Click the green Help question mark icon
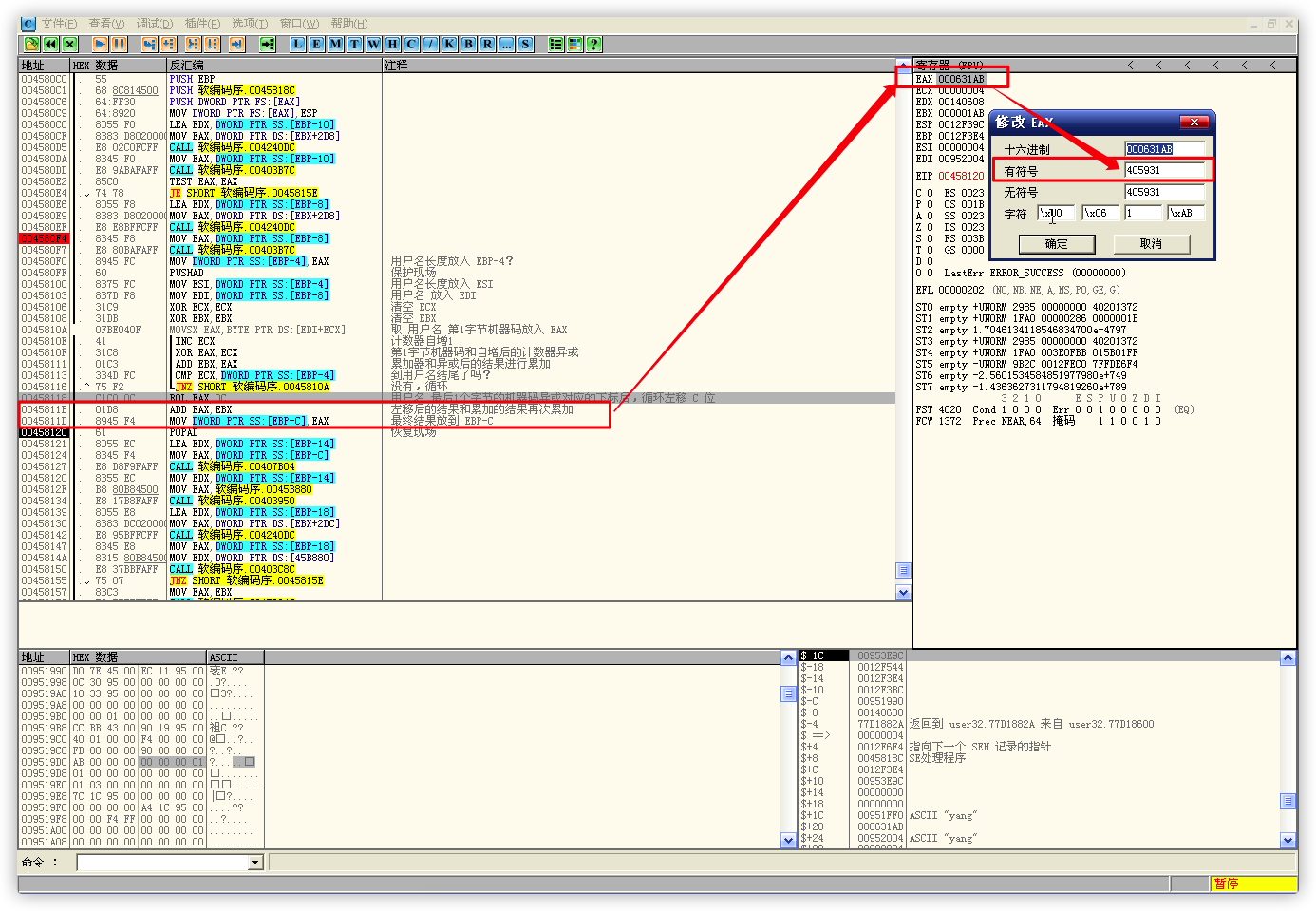This screenshot has width=1316, height=911. pos(593,44)
